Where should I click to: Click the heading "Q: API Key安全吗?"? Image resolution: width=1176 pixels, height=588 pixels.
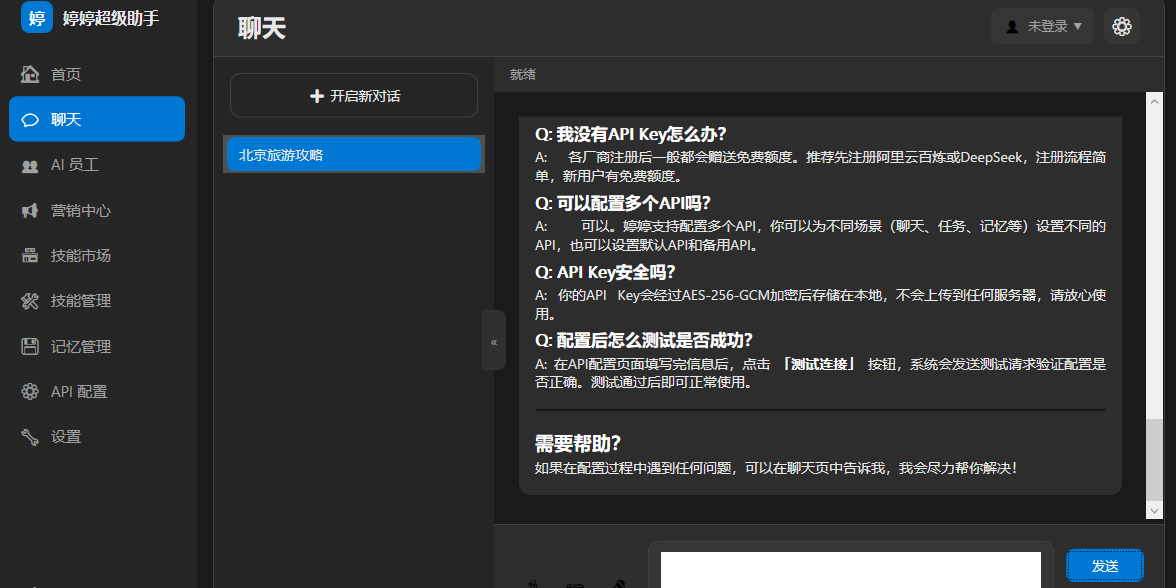(x=605, y=272)
